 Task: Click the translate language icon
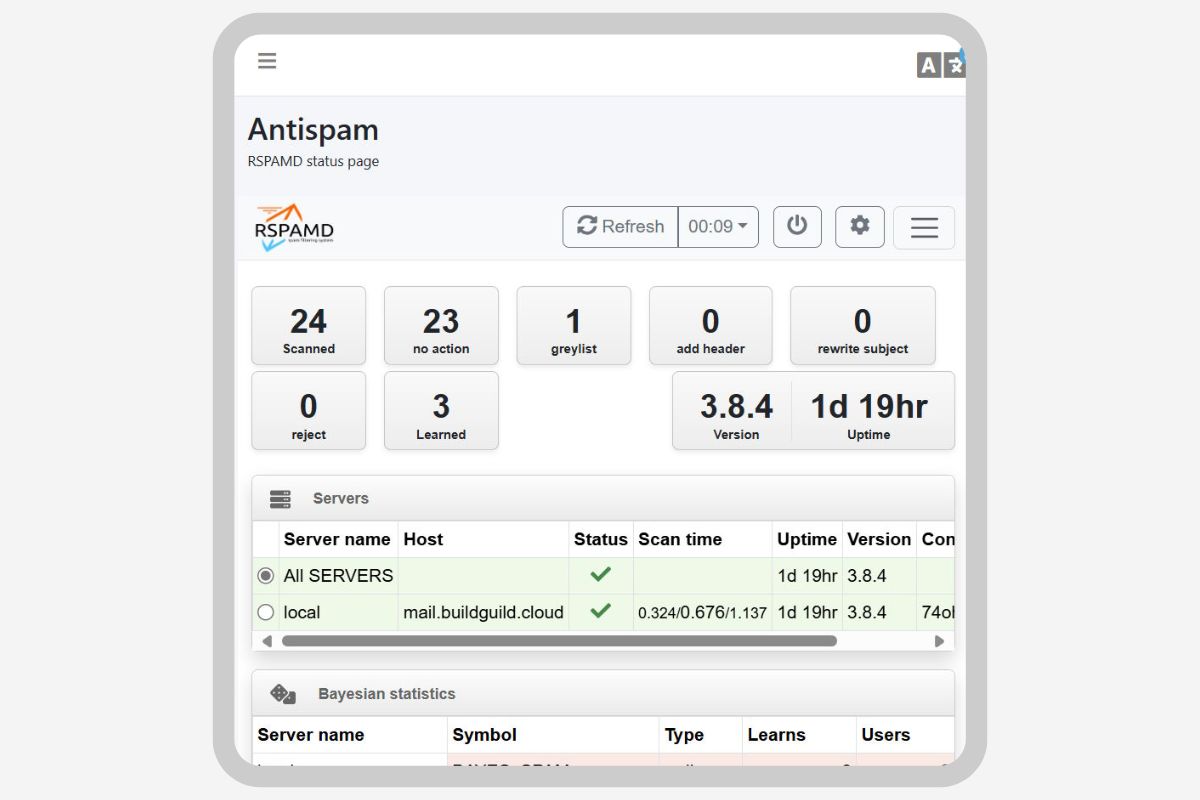pos(940,64)
